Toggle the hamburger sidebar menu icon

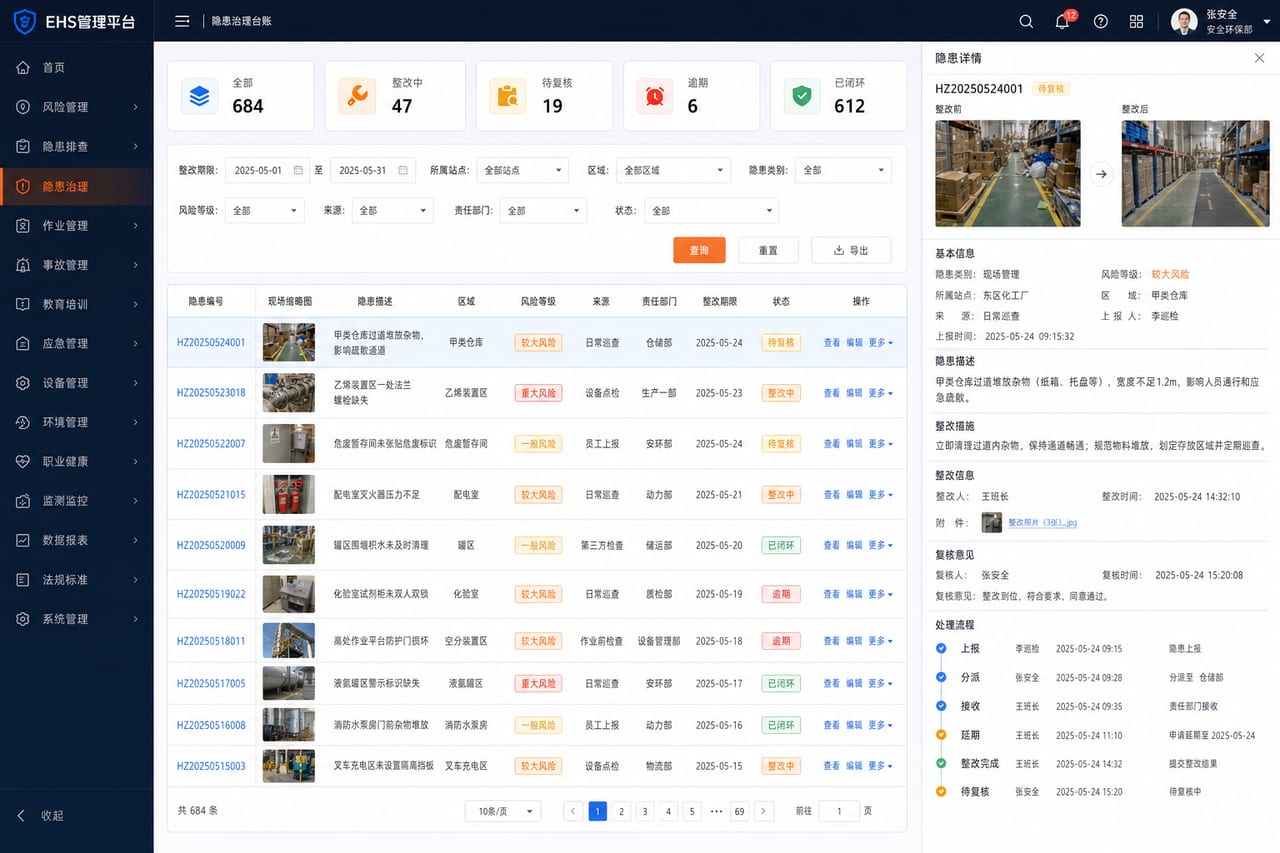pyautogui.click(x=182, y=21)
